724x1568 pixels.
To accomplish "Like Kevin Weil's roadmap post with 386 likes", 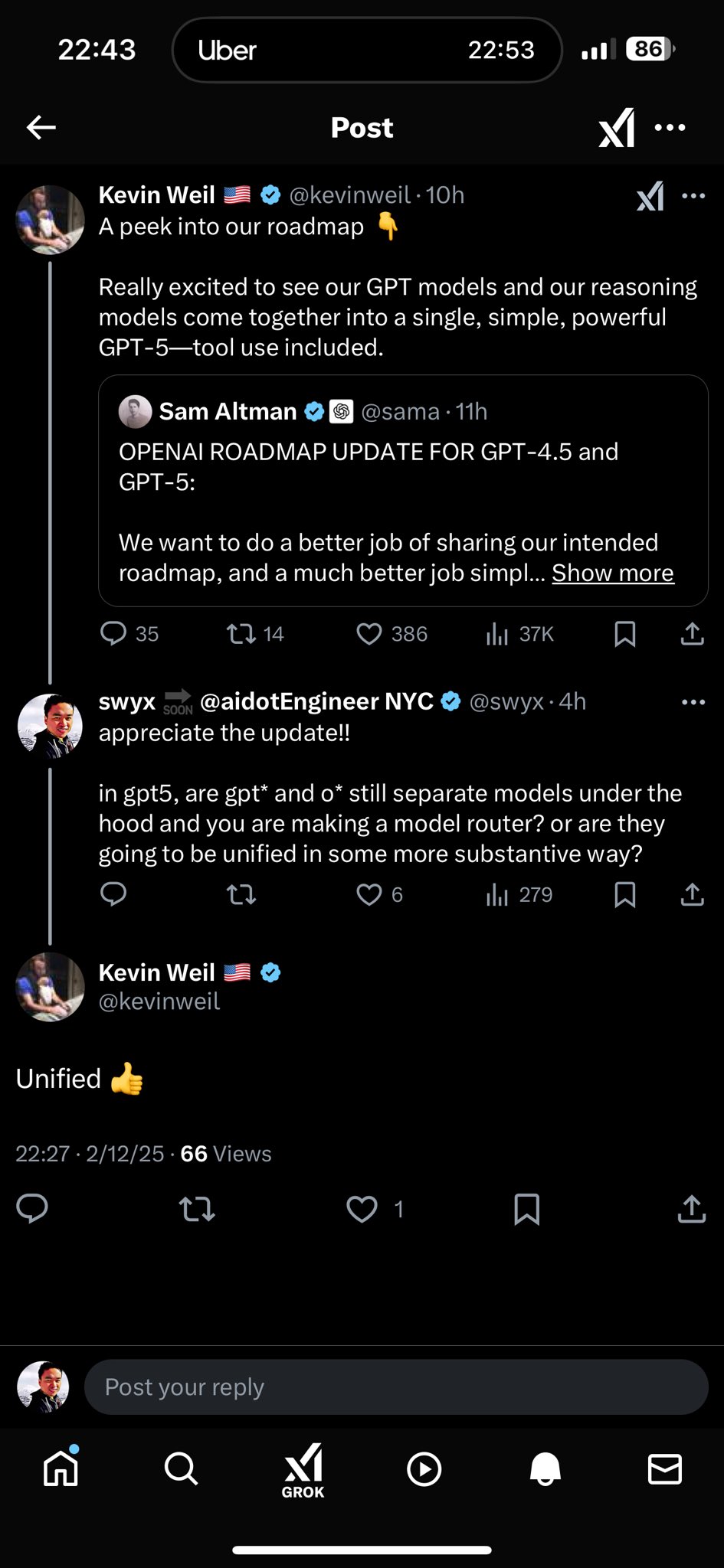I will tap(369, 634).
